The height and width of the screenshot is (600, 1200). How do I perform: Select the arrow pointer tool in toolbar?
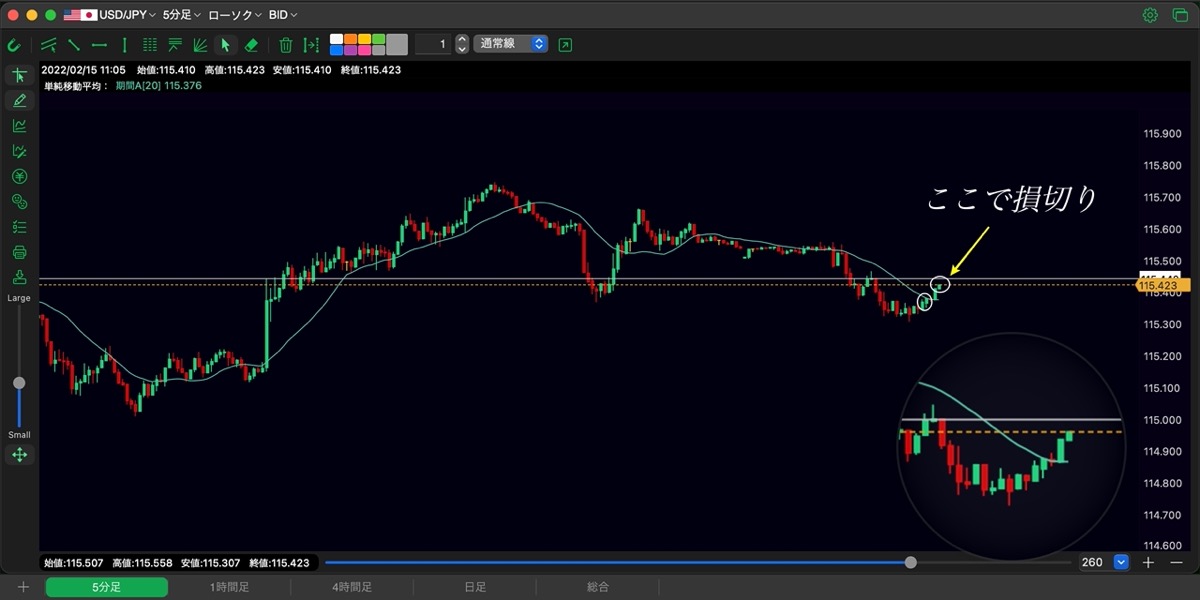click(225, 45)
